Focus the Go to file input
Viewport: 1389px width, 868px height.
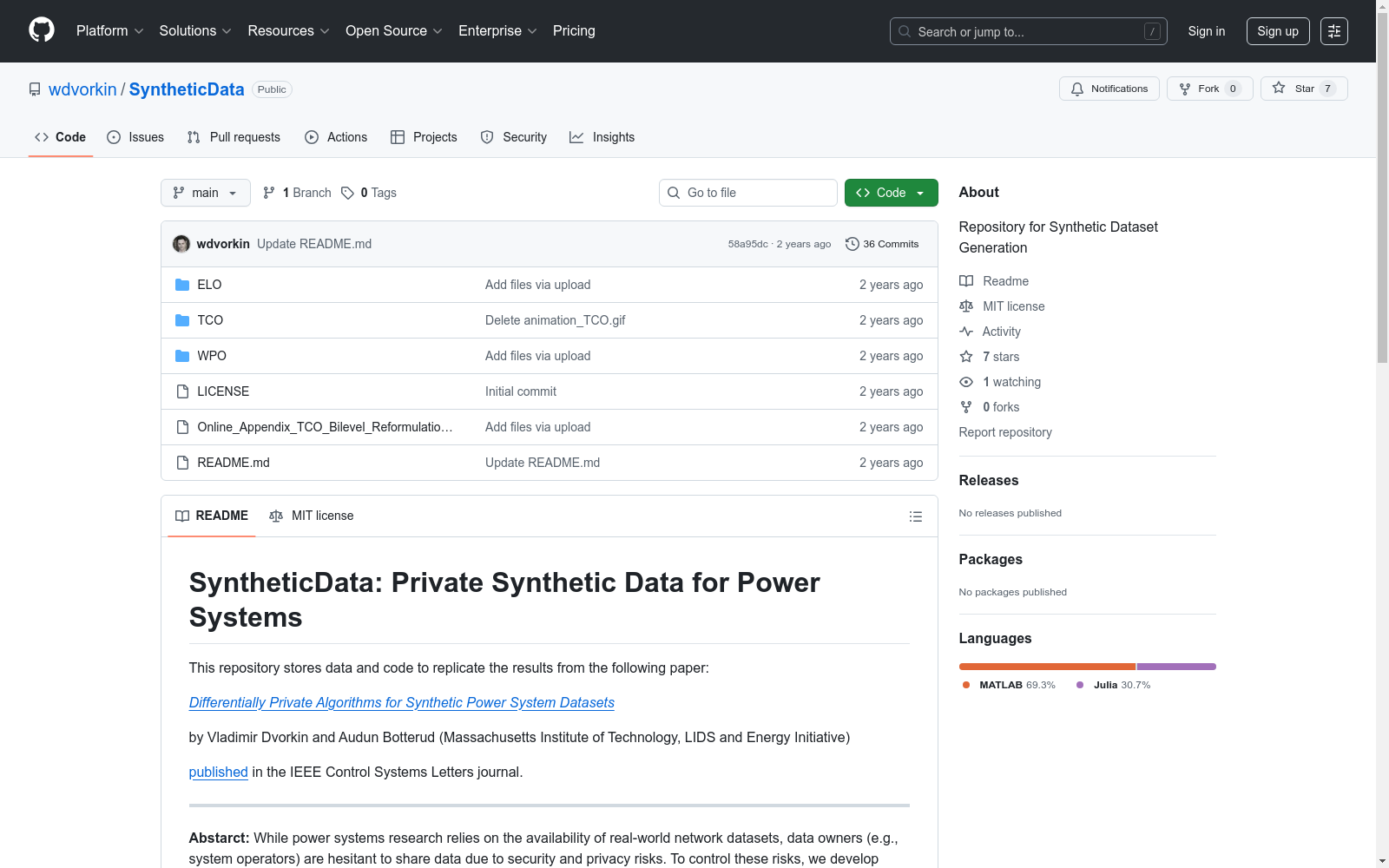[748, 193]
